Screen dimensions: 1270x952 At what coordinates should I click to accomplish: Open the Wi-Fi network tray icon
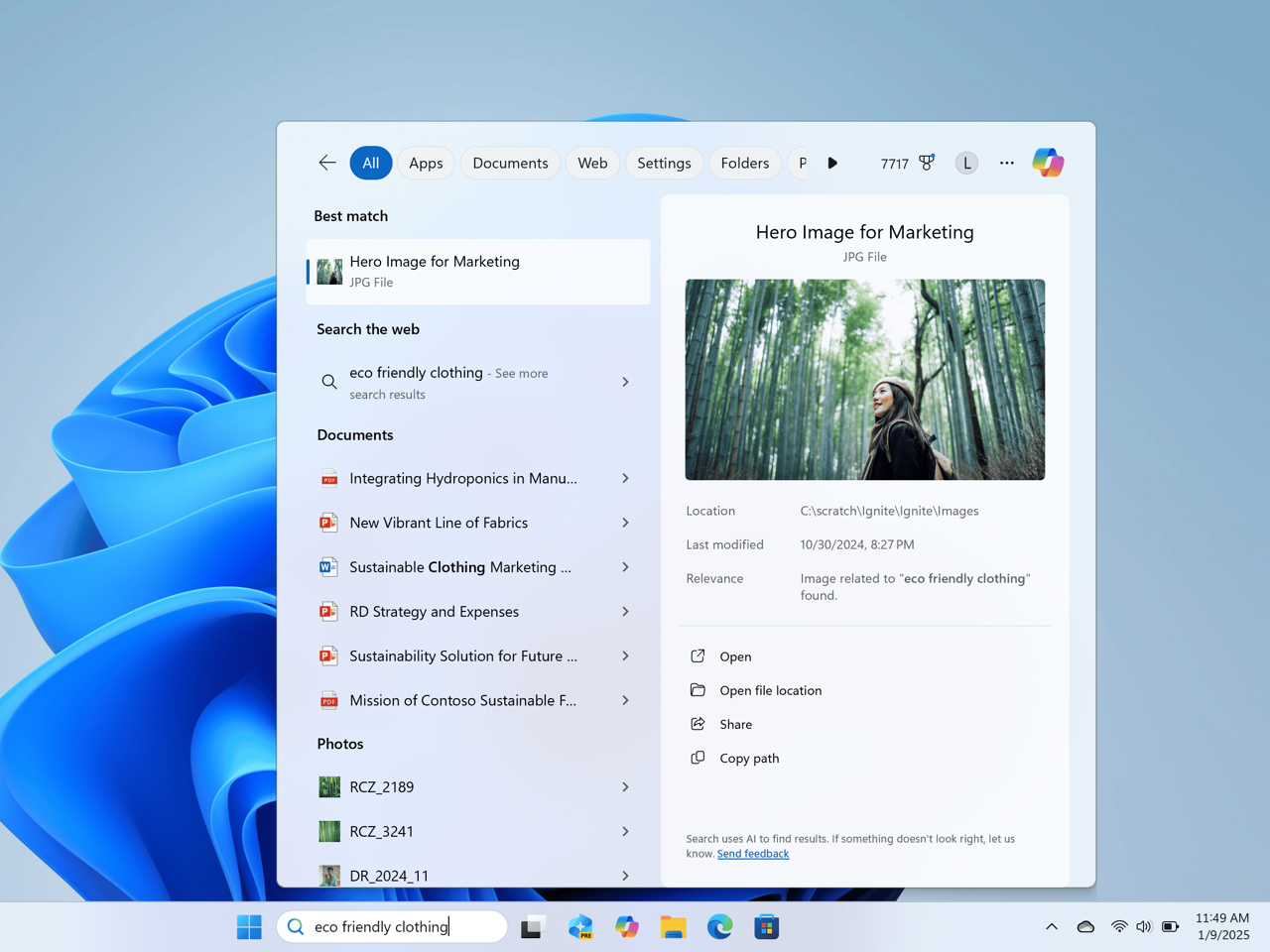pos(1119,927)
